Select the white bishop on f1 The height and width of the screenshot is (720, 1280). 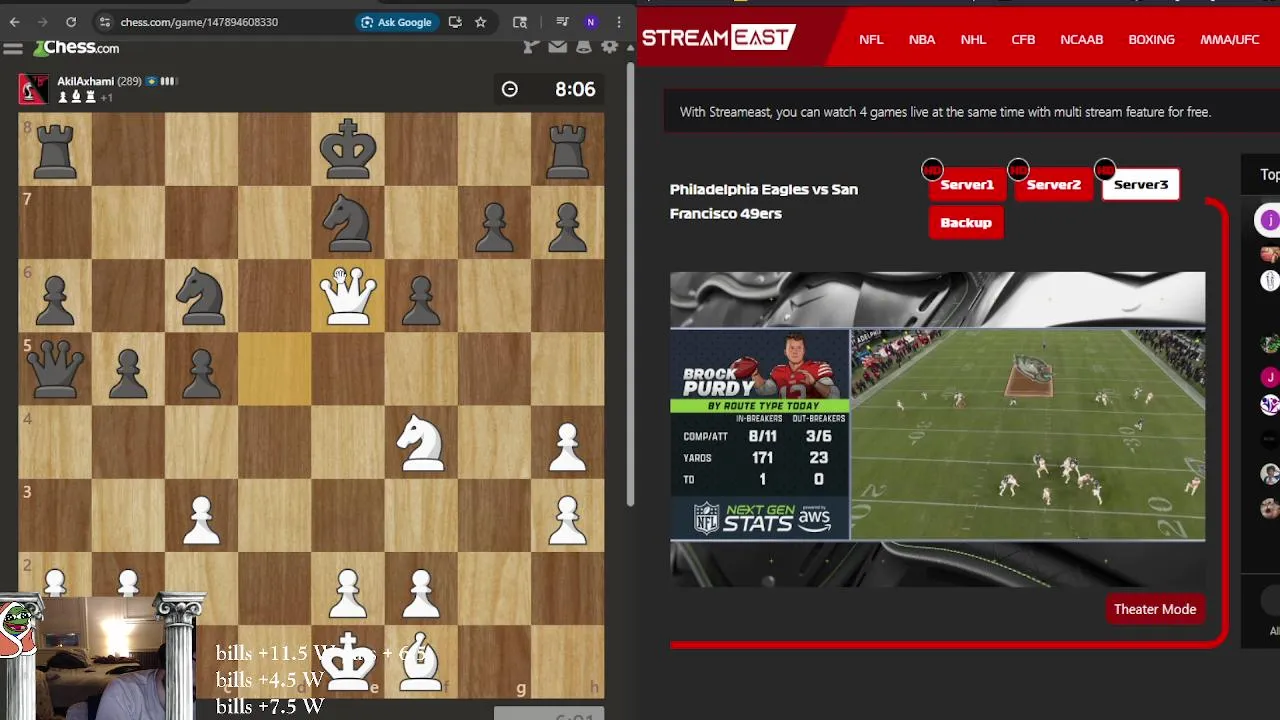(x=421, y=661)
